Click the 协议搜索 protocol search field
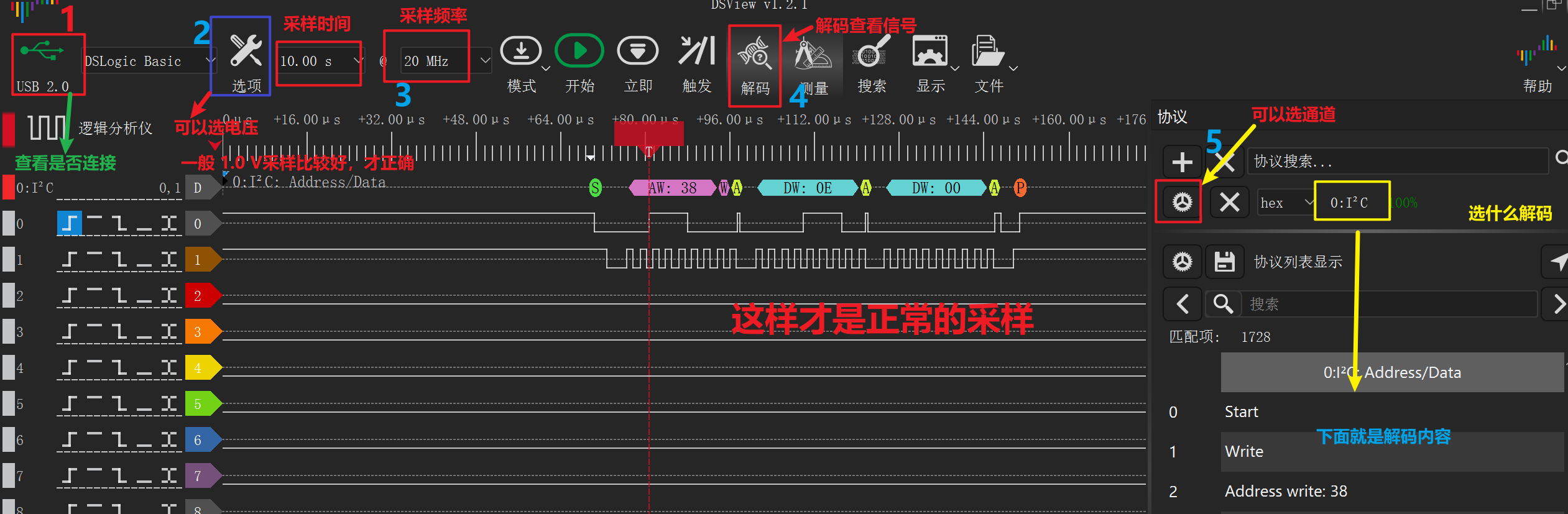 point(1397,162)
